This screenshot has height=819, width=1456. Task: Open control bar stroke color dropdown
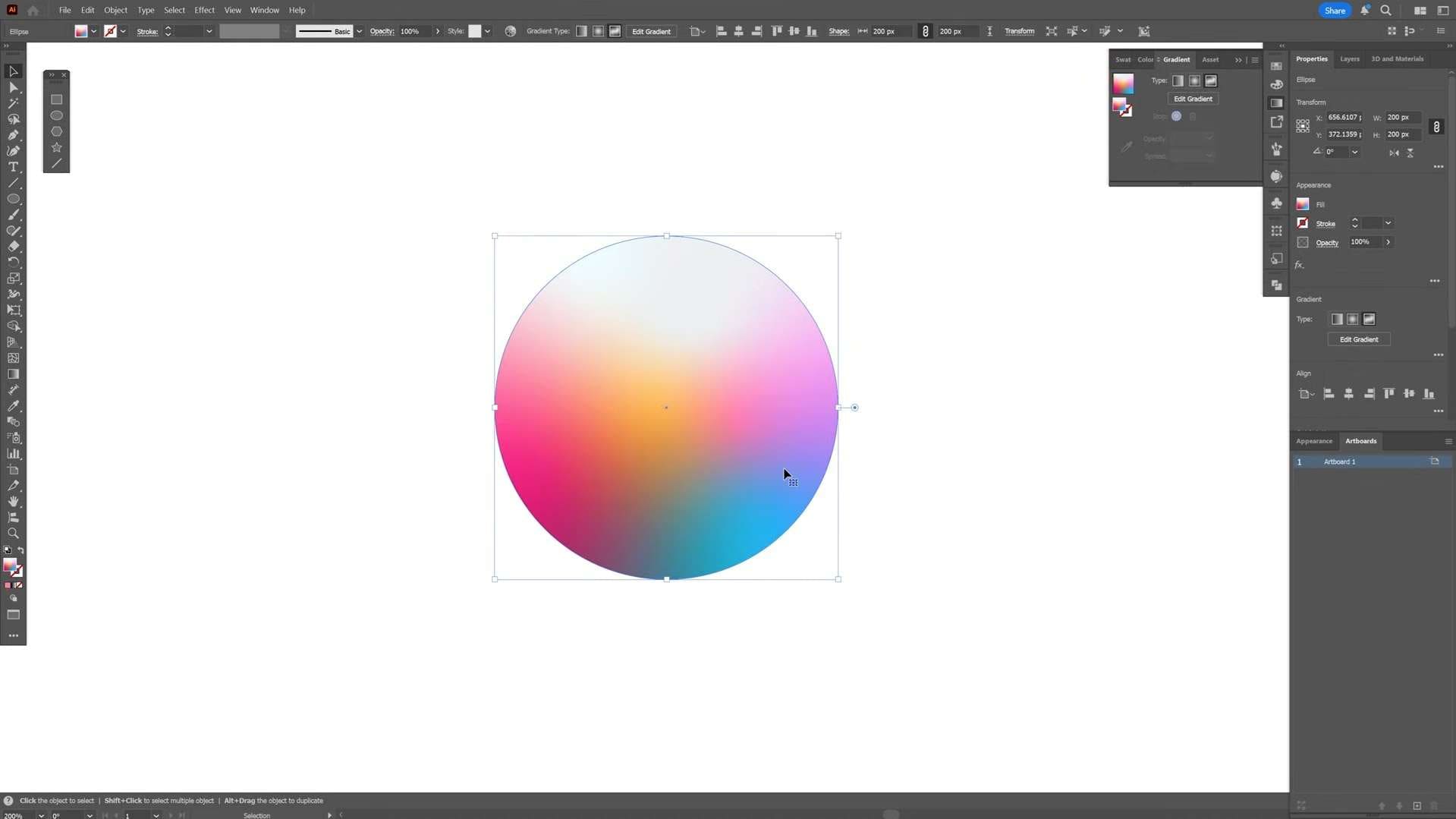point(123,31)
